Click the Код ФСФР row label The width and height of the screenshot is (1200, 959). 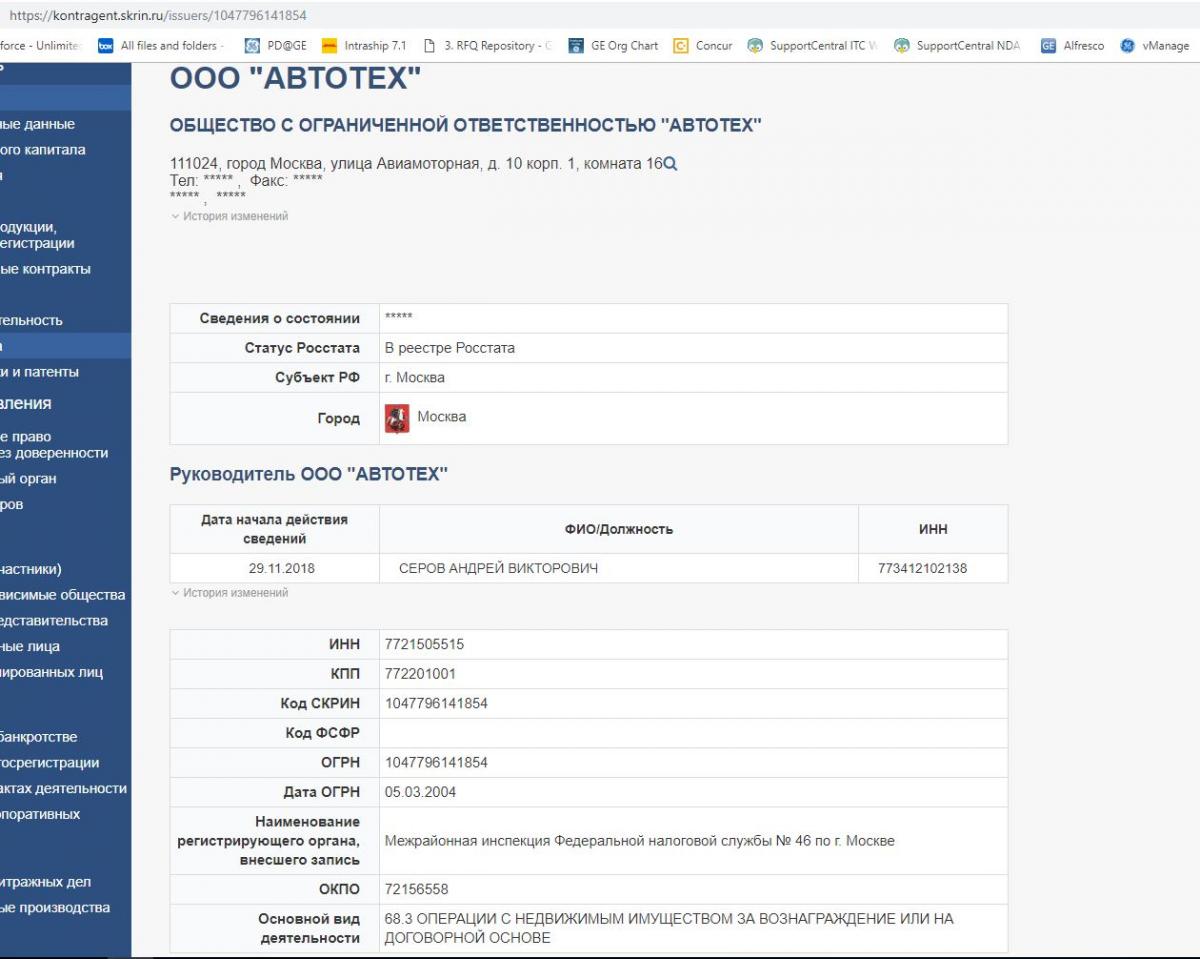[322, 733]
